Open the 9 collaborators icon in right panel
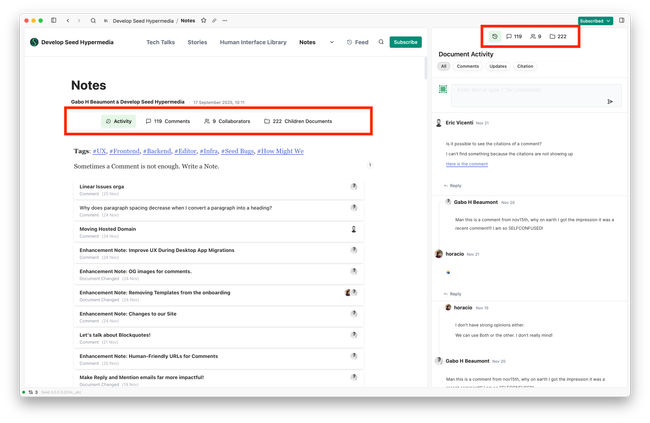Image resolution: width=650 pixels, height=423 pixels. click(534, 36)
